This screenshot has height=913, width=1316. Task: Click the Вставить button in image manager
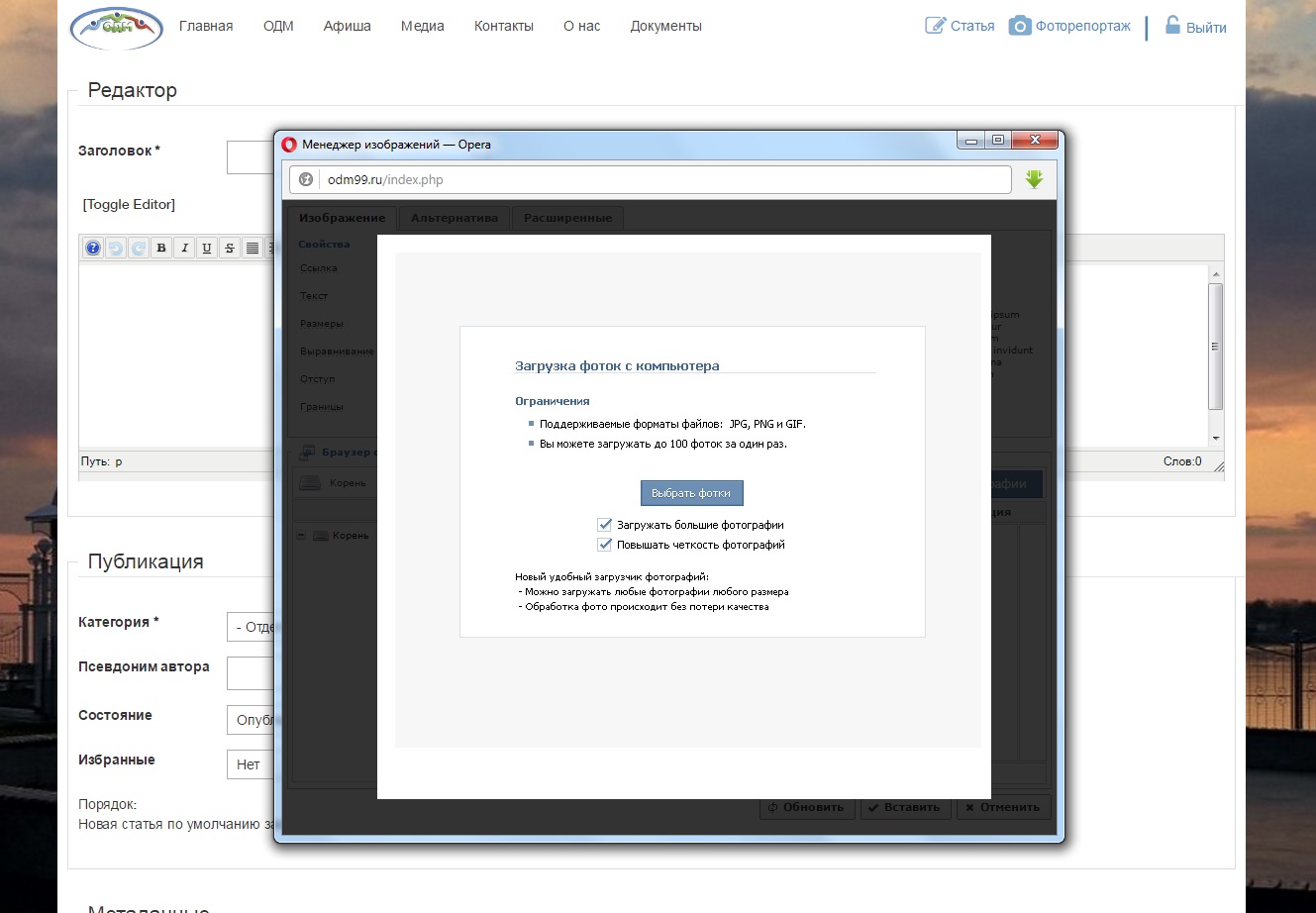coord(905,807)
